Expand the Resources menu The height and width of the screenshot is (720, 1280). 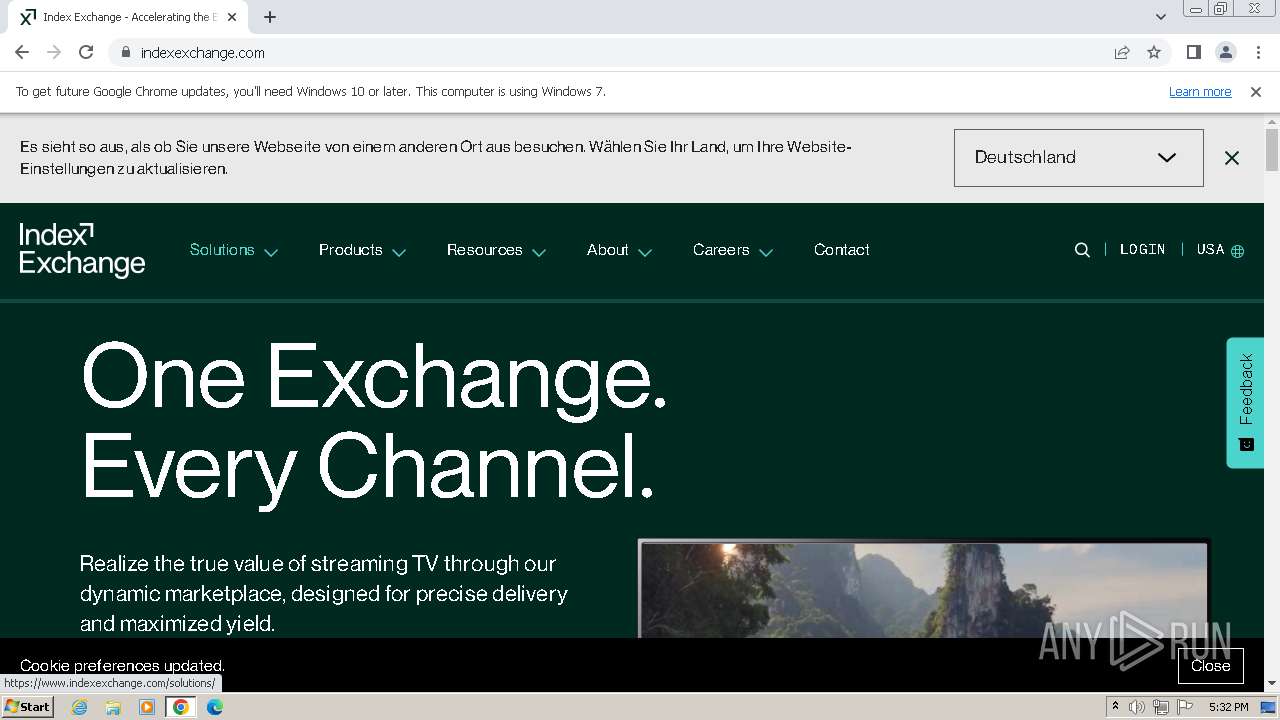[496, 250]
